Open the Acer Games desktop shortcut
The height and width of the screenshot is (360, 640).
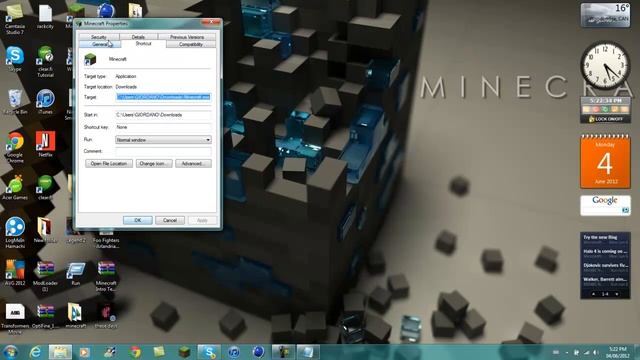pyautogui.click(x=15, y=188)
